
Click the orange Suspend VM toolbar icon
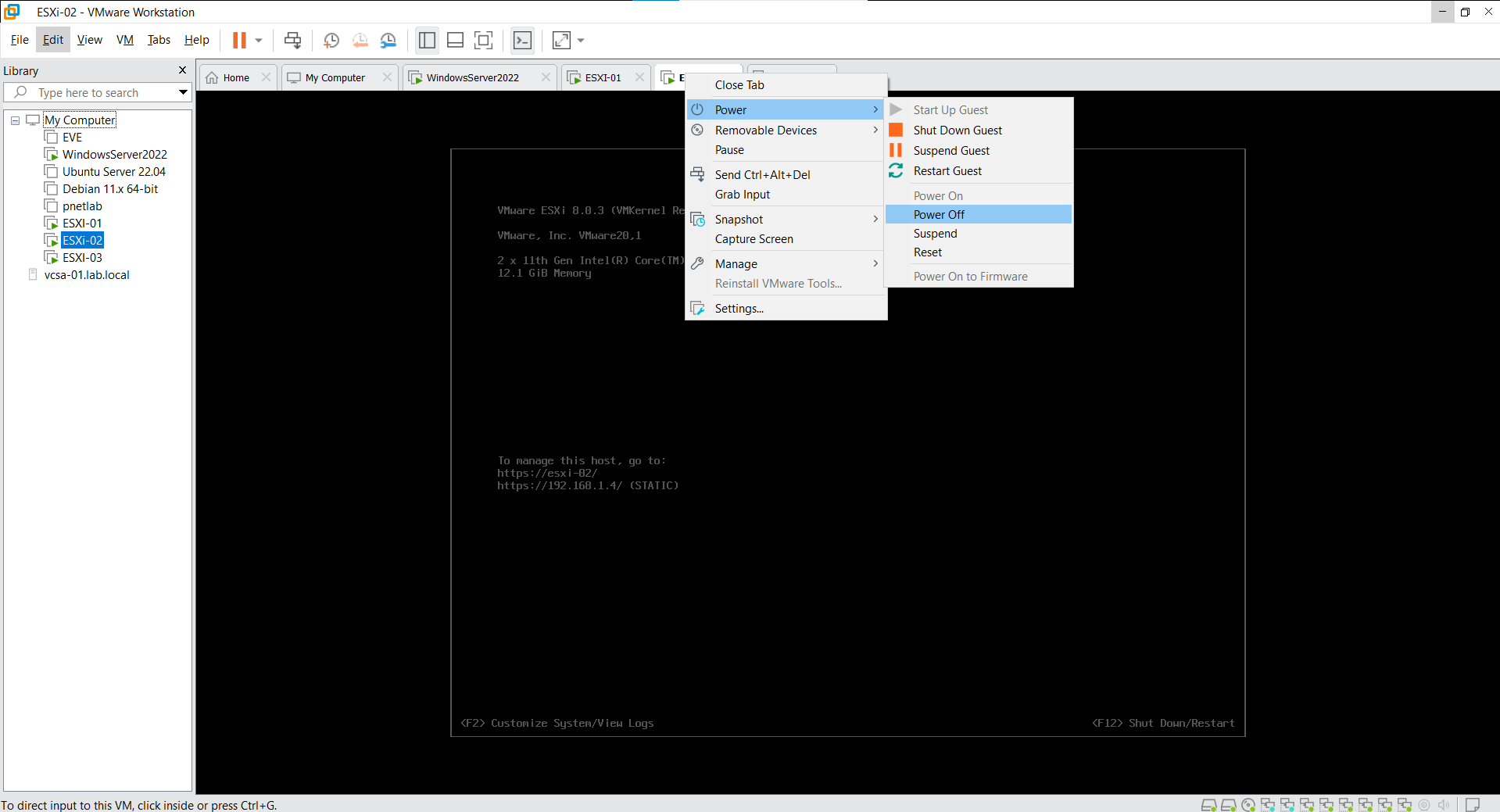pos(239,40)
